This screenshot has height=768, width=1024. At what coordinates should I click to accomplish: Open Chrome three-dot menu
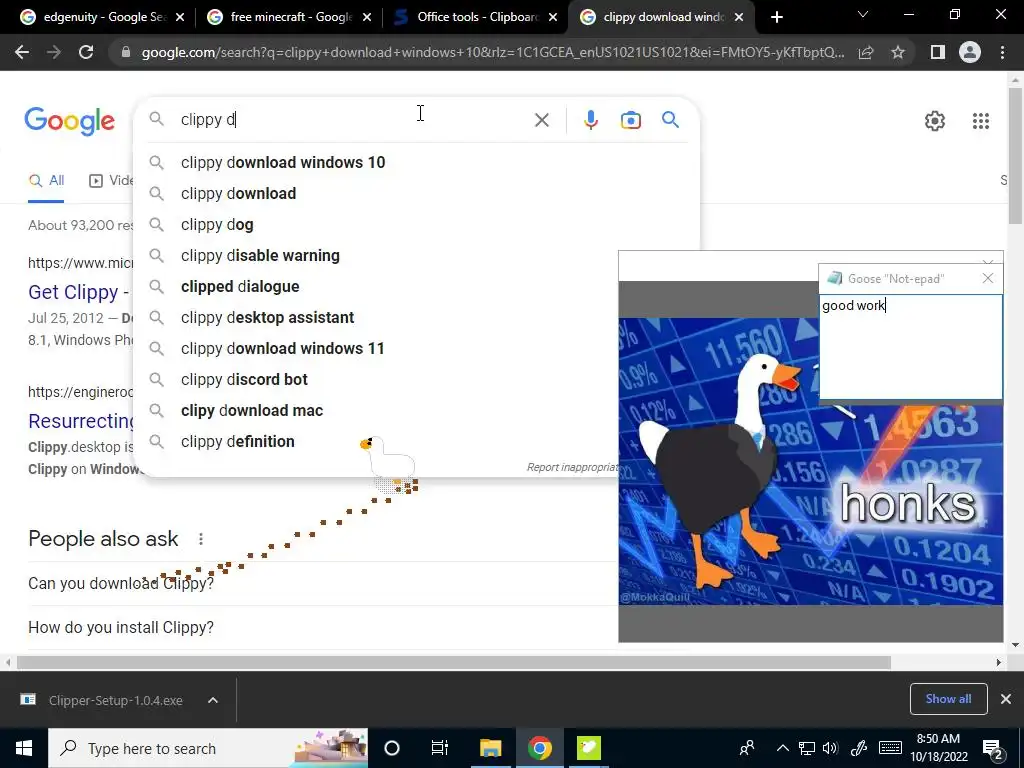(x=1002, y=52)
